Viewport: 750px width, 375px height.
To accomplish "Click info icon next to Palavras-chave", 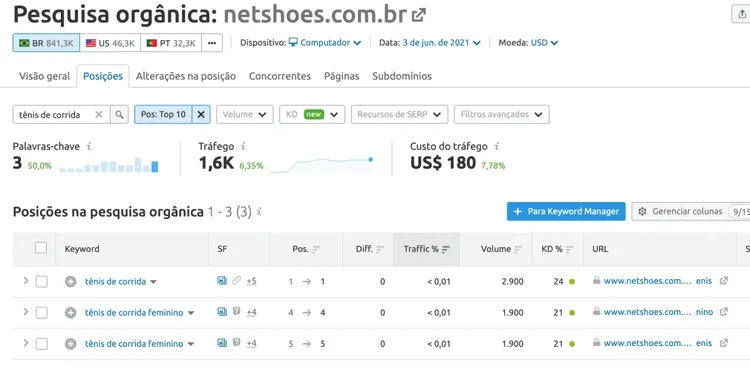I will (89, 146).
